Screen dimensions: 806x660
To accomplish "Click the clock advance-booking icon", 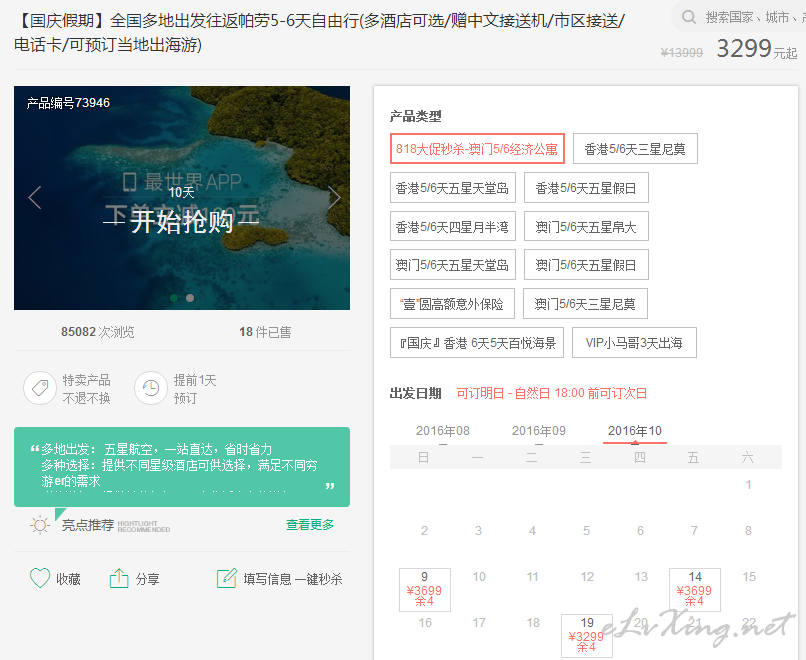I will pyautogui.click(x=151, y=388).
